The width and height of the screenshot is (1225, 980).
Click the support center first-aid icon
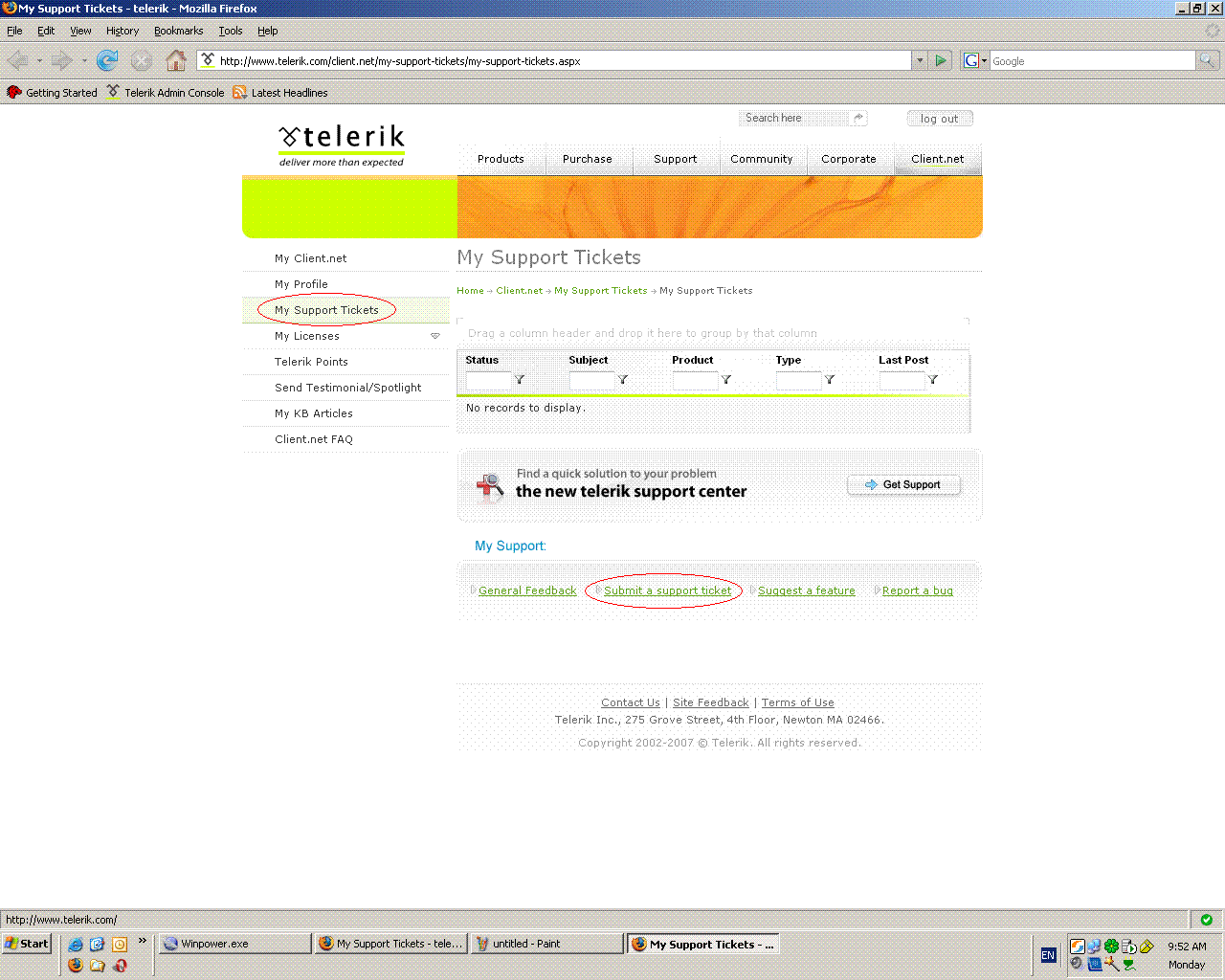[489, 486]
